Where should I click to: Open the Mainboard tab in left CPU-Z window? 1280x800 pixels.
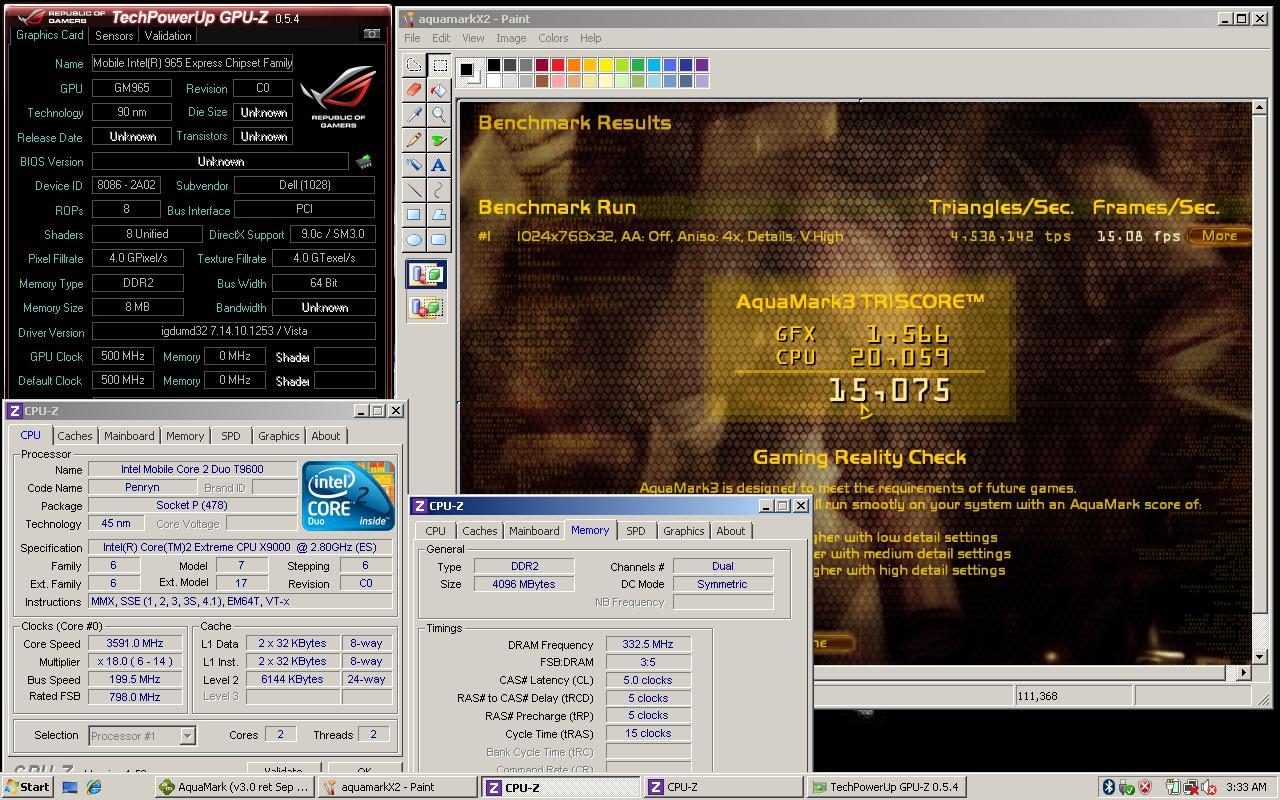tap(129, 436)
